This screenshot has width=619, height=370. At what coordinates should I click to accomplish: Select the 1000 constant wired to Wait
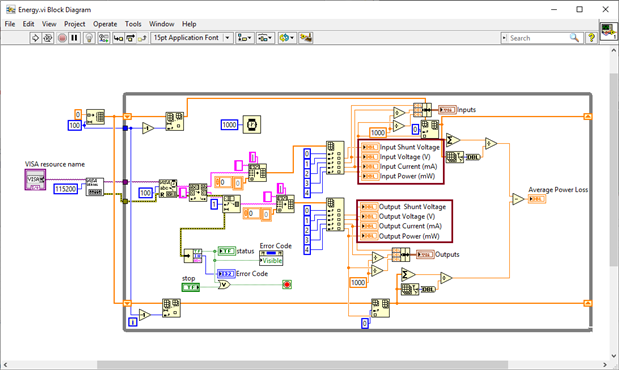coord(229,125)
